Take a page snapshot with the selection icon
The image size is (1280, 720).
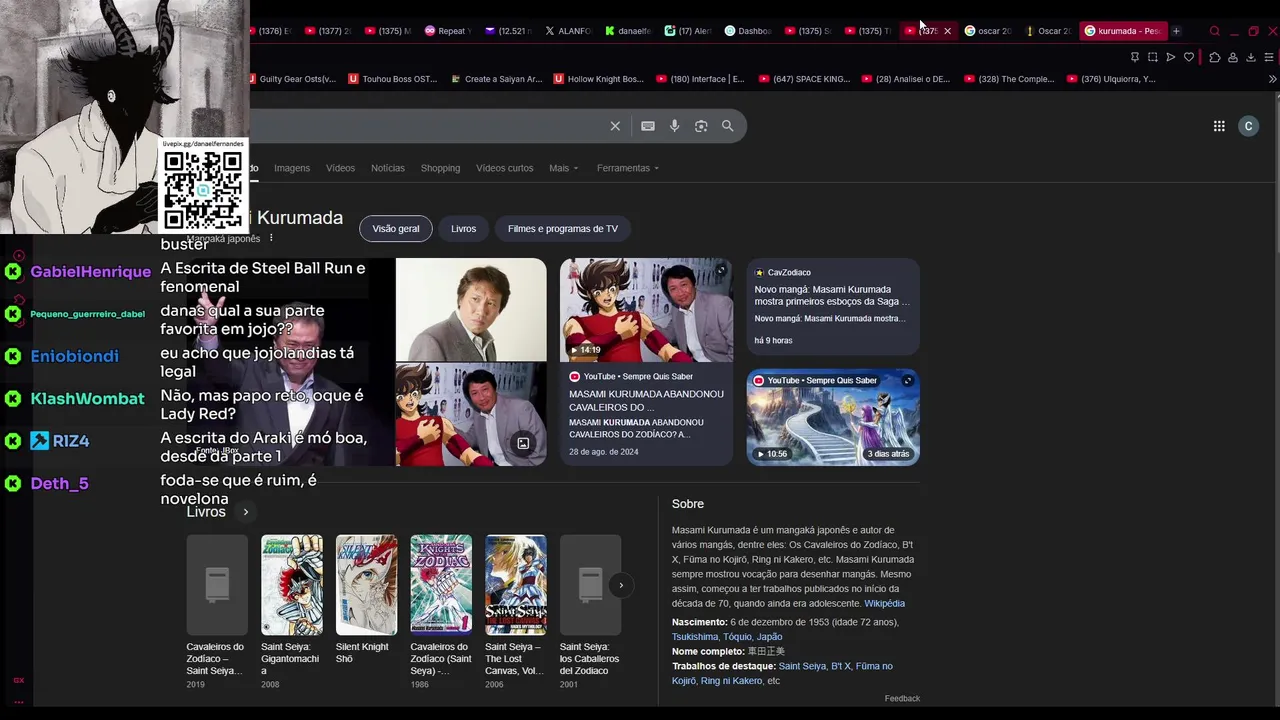coord(1152,57)
